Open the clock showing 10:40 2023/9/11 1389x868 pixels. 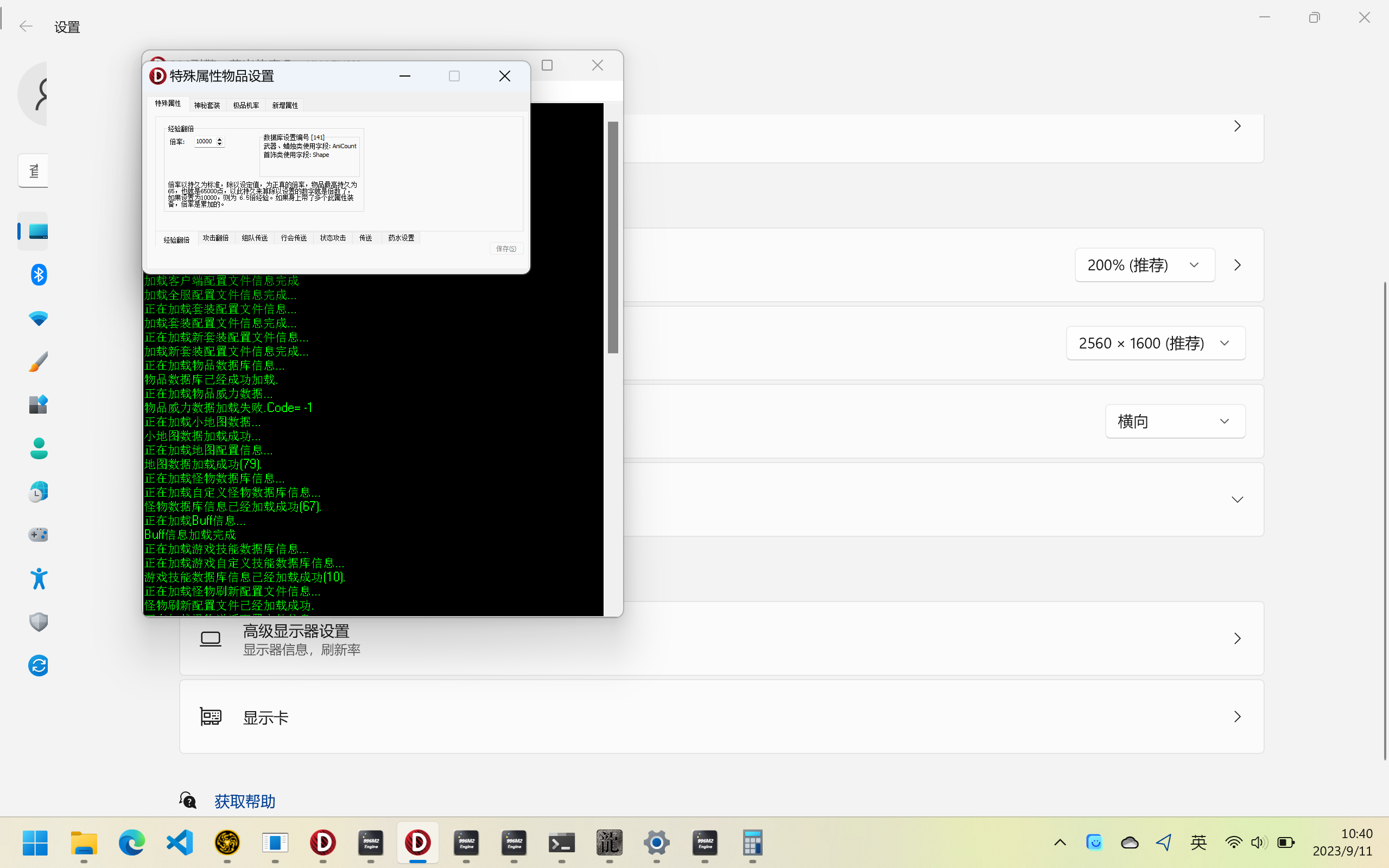[x=1342, y=842]
